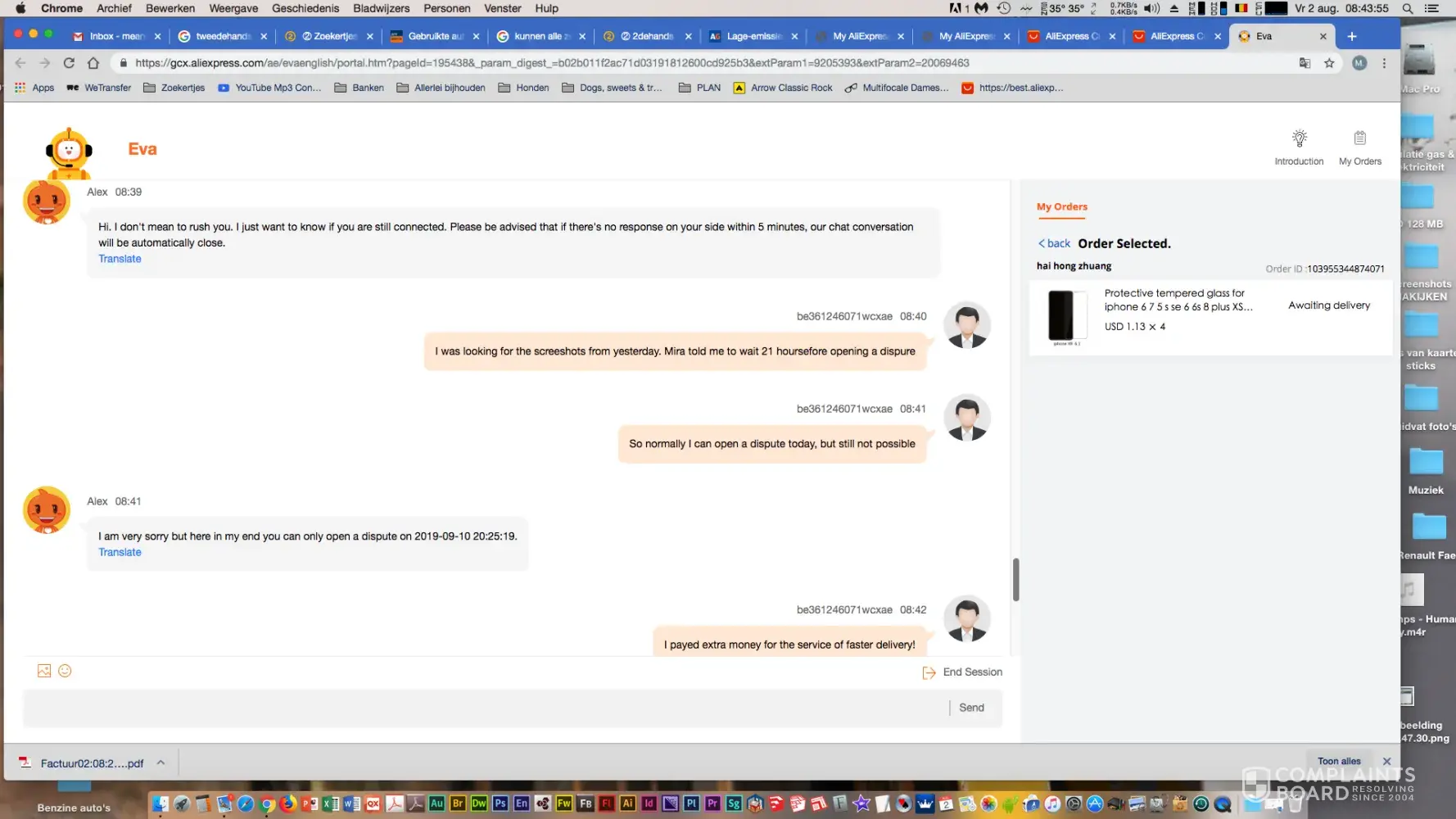Open the Banken bookmarks folder
Screen dimensions: 1456x819
tap(359, 88)
